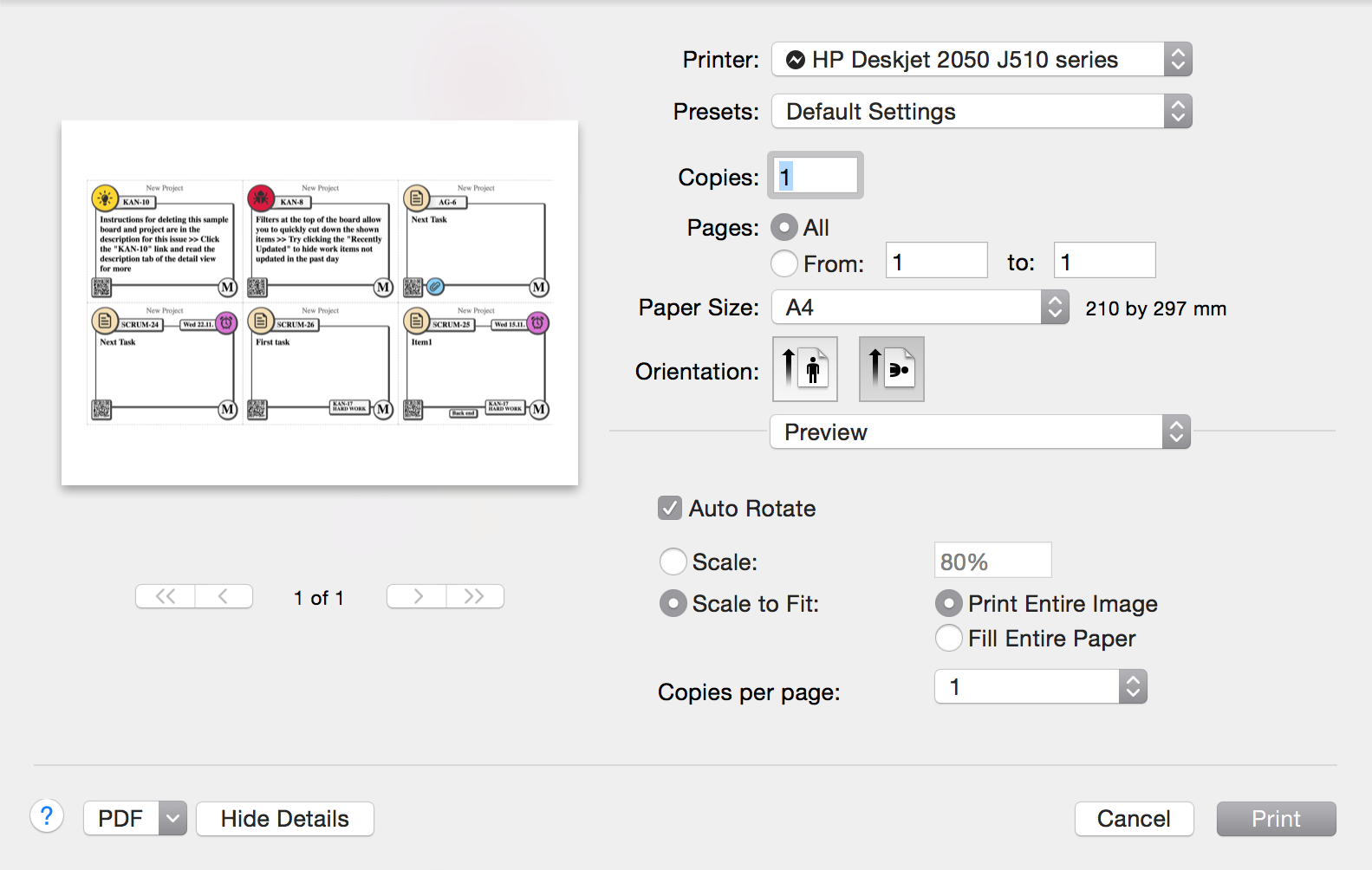Open the PDF options arrow menu
Viewport: 1372px width, 870px height.
(173, 819)
